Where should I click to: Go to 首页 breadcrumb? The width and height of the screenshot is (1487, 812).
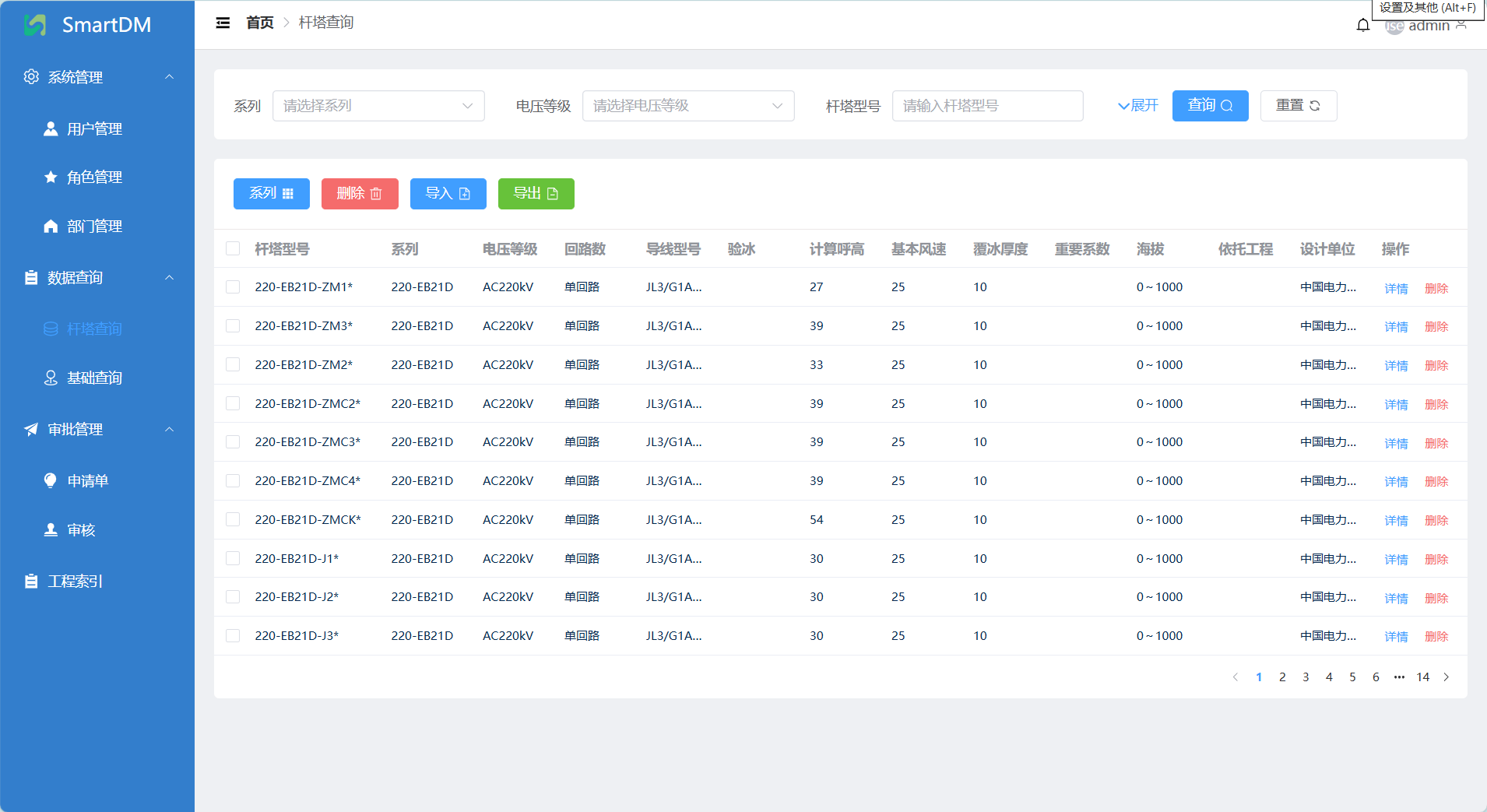point(260,23)
